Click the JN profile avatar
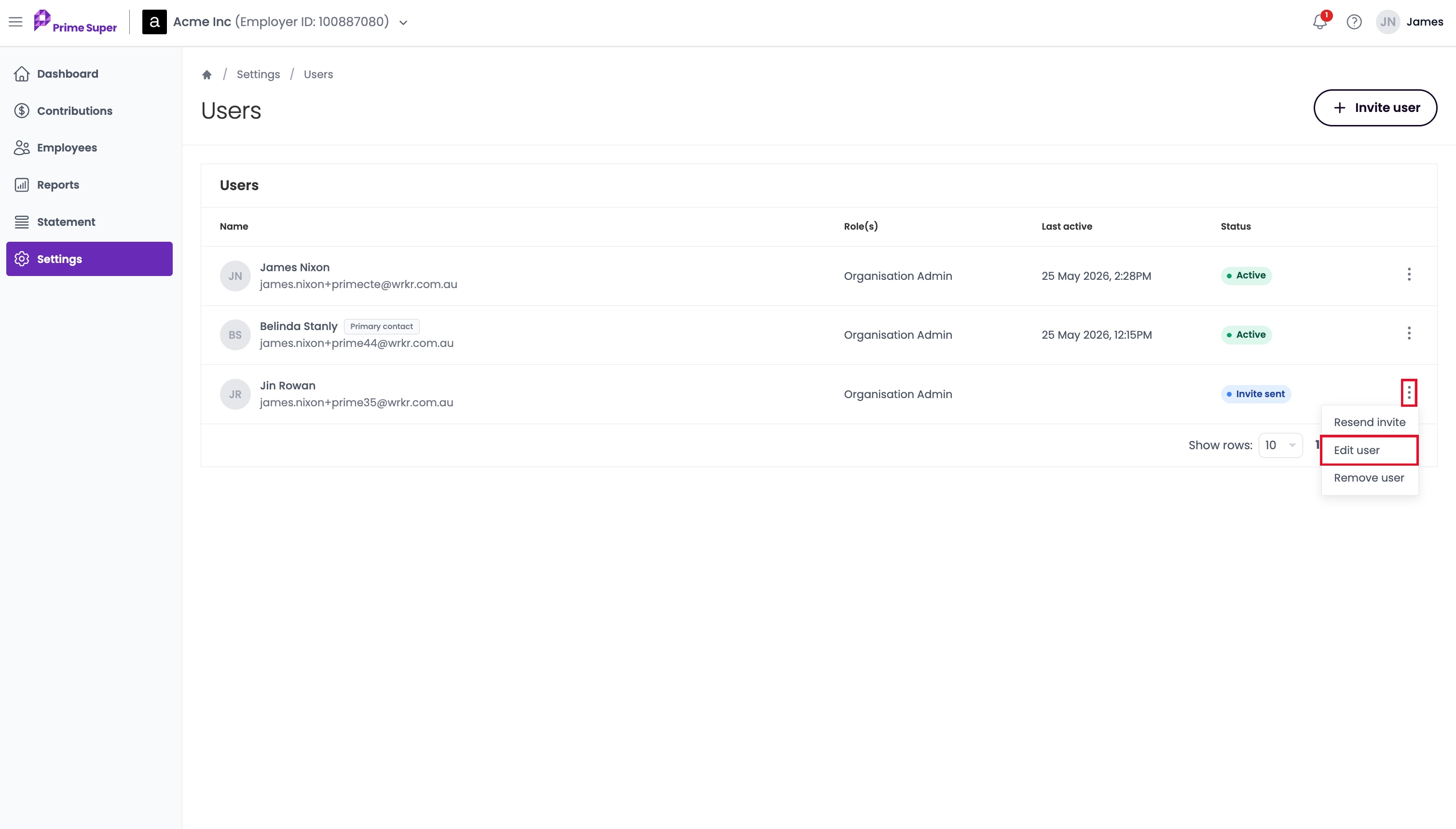Screen dimensions: 1456x829 (1387, 22)
